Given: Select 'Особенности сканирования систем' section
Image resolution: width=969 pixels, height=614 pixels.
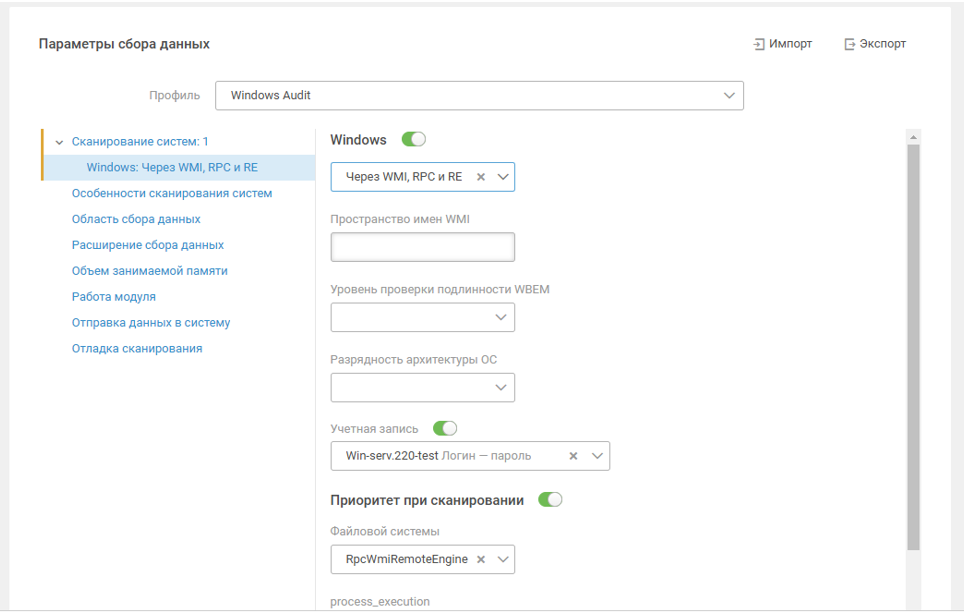Looking at the screenshot, I should (172, 193).
